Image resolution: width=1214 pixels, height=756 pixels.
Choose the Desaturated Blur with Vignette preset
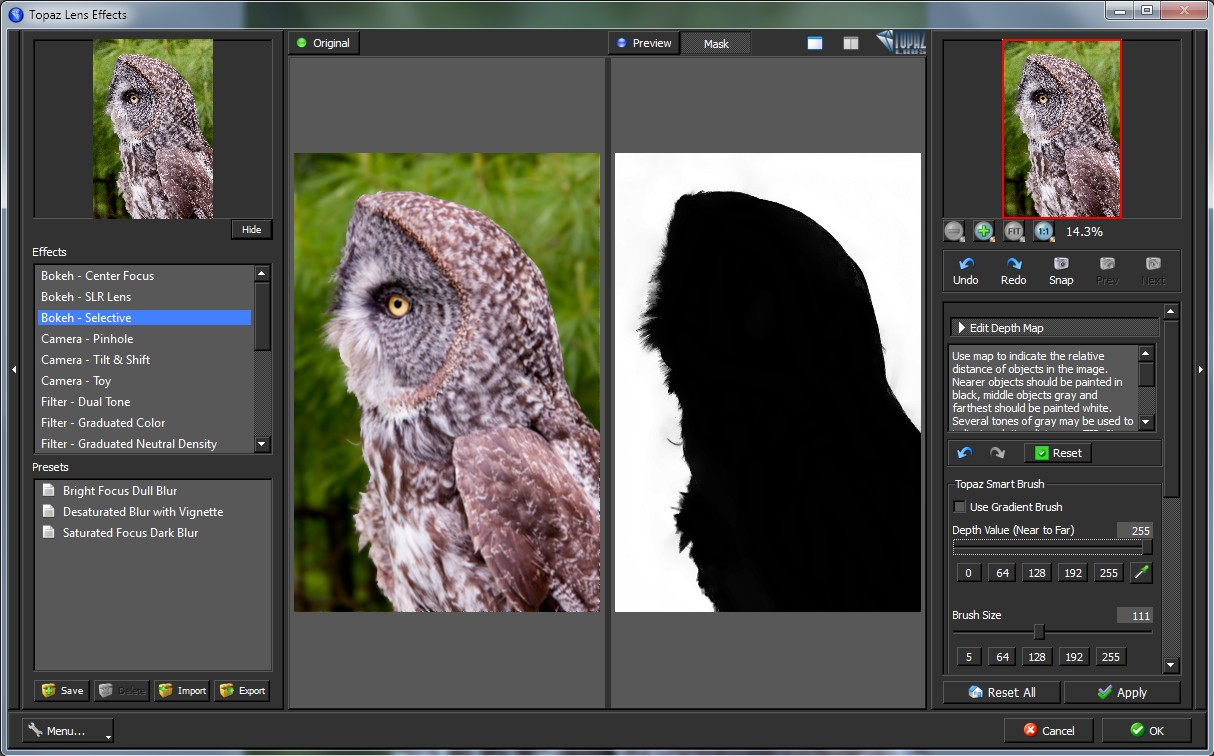click(143, 512)
